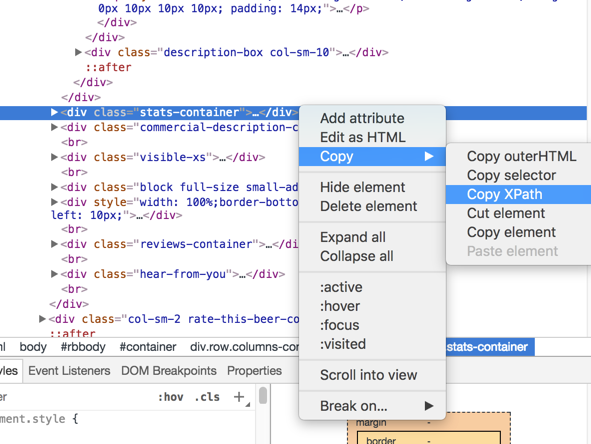Select Hide element
591x444 pixels.
[x=372, y=187]
